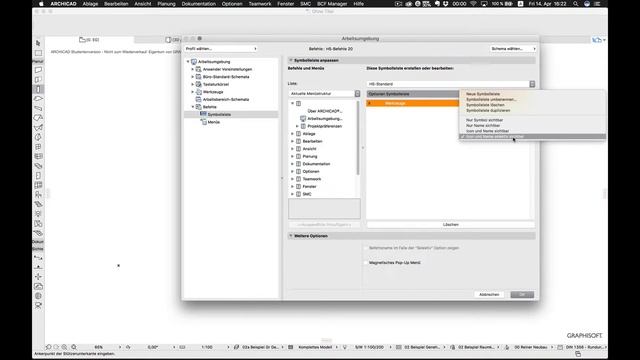The width and height of the screenshot is (640, 360).
Task: Open the Aktuelle Menüstruktur list dropdown
Action: point(324,94)
